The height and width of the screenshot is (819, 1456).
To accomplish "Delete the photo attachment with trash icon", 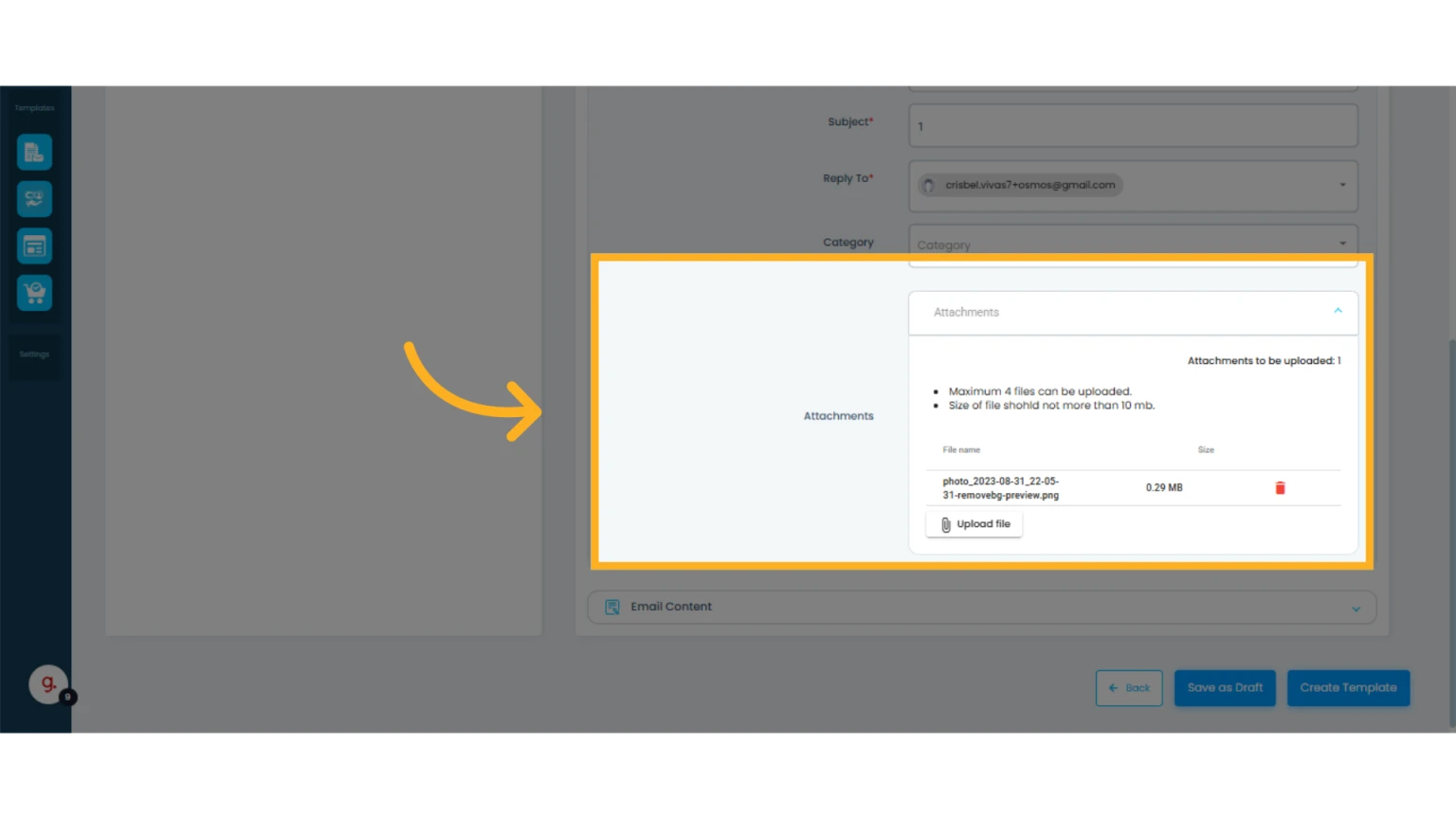I will [1280, 488].
